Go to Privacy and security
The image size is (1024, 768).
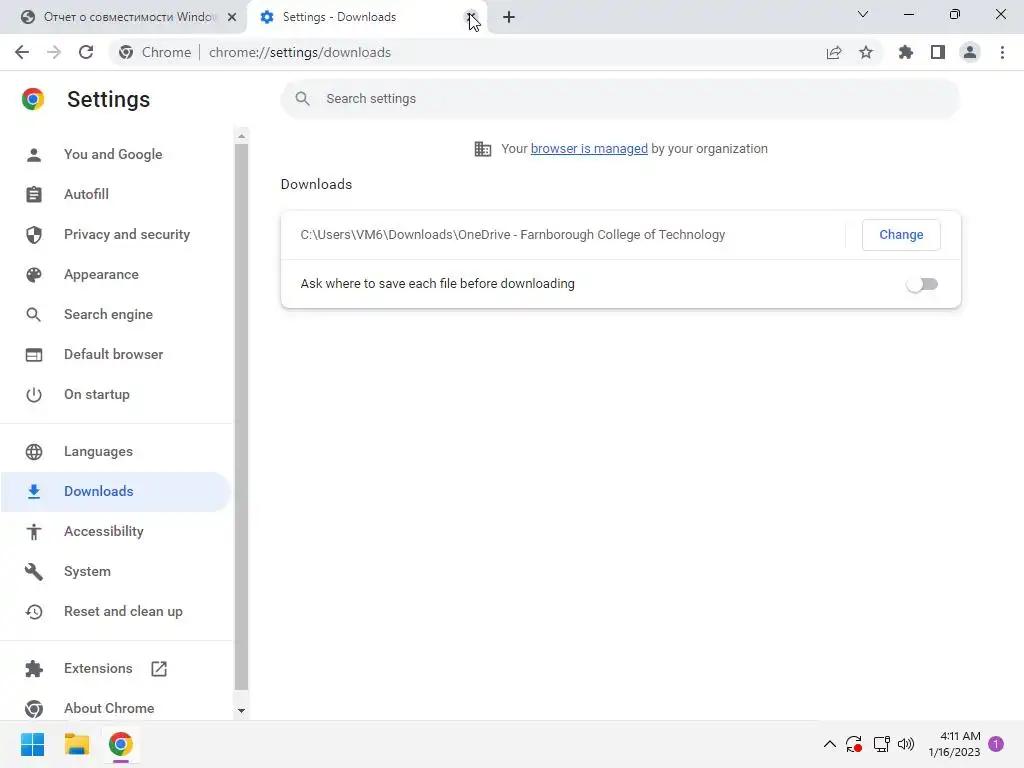(116, 234)
